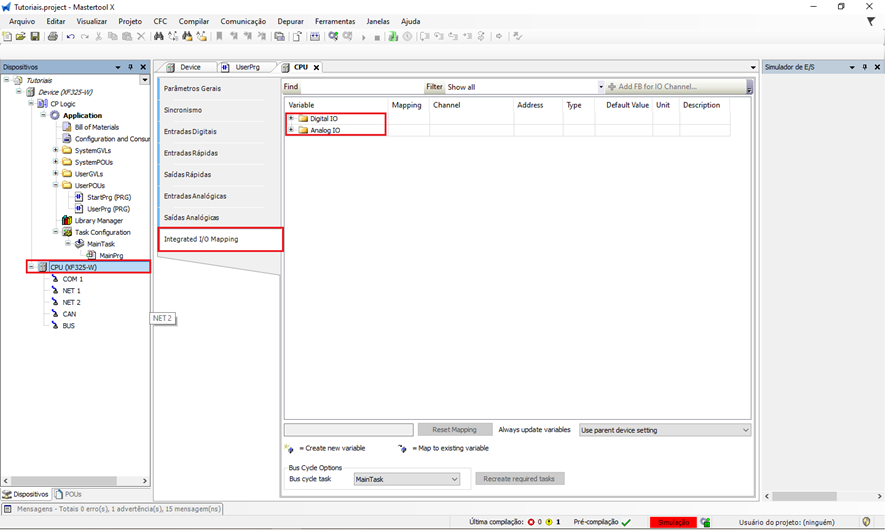The image size is (886, 531).
Task: Click the Find binoculars icon
Action: click(x=159, y=37)
